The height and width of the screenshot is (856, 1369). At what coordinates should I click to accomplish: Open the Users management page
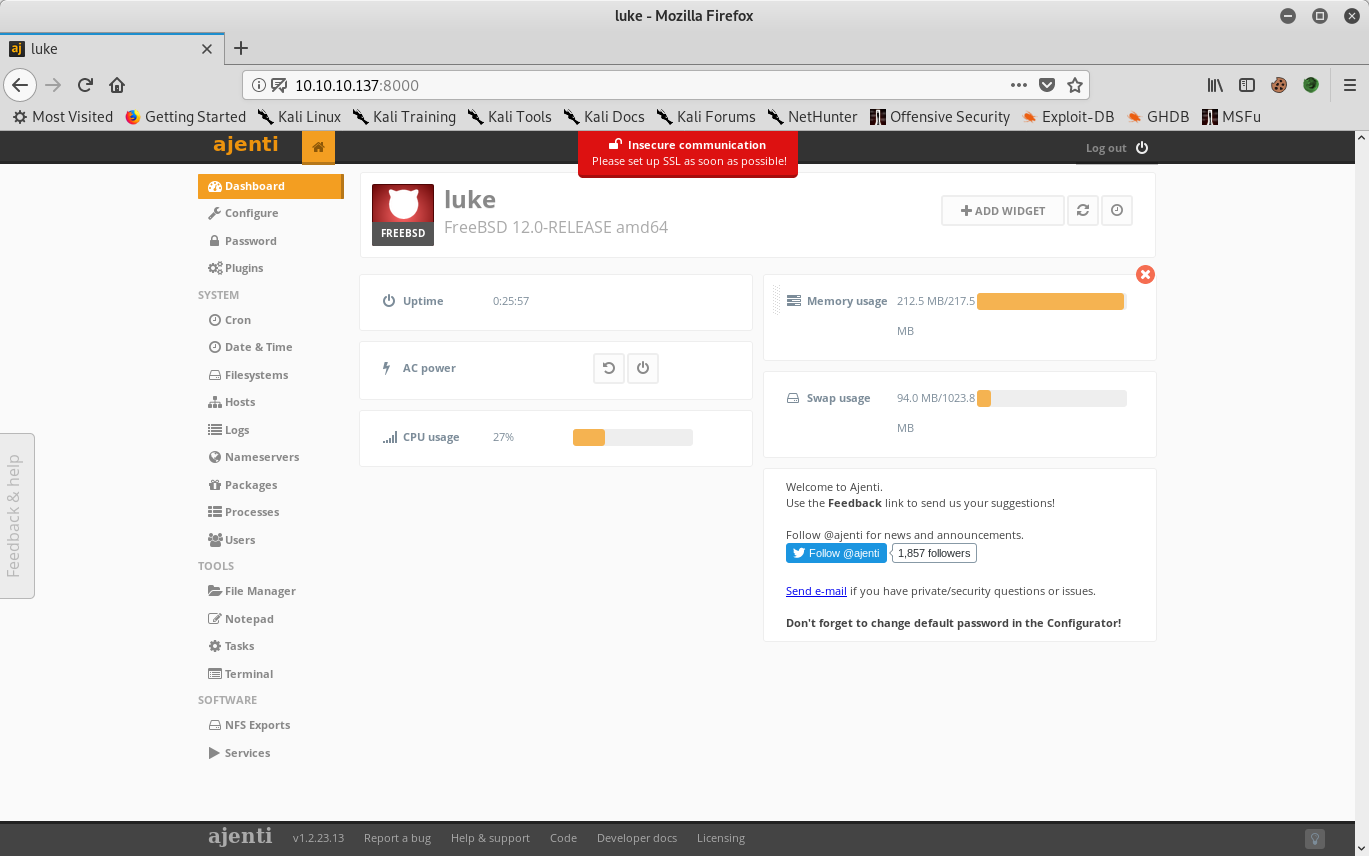pyautogui.click(x=231, y=540)
